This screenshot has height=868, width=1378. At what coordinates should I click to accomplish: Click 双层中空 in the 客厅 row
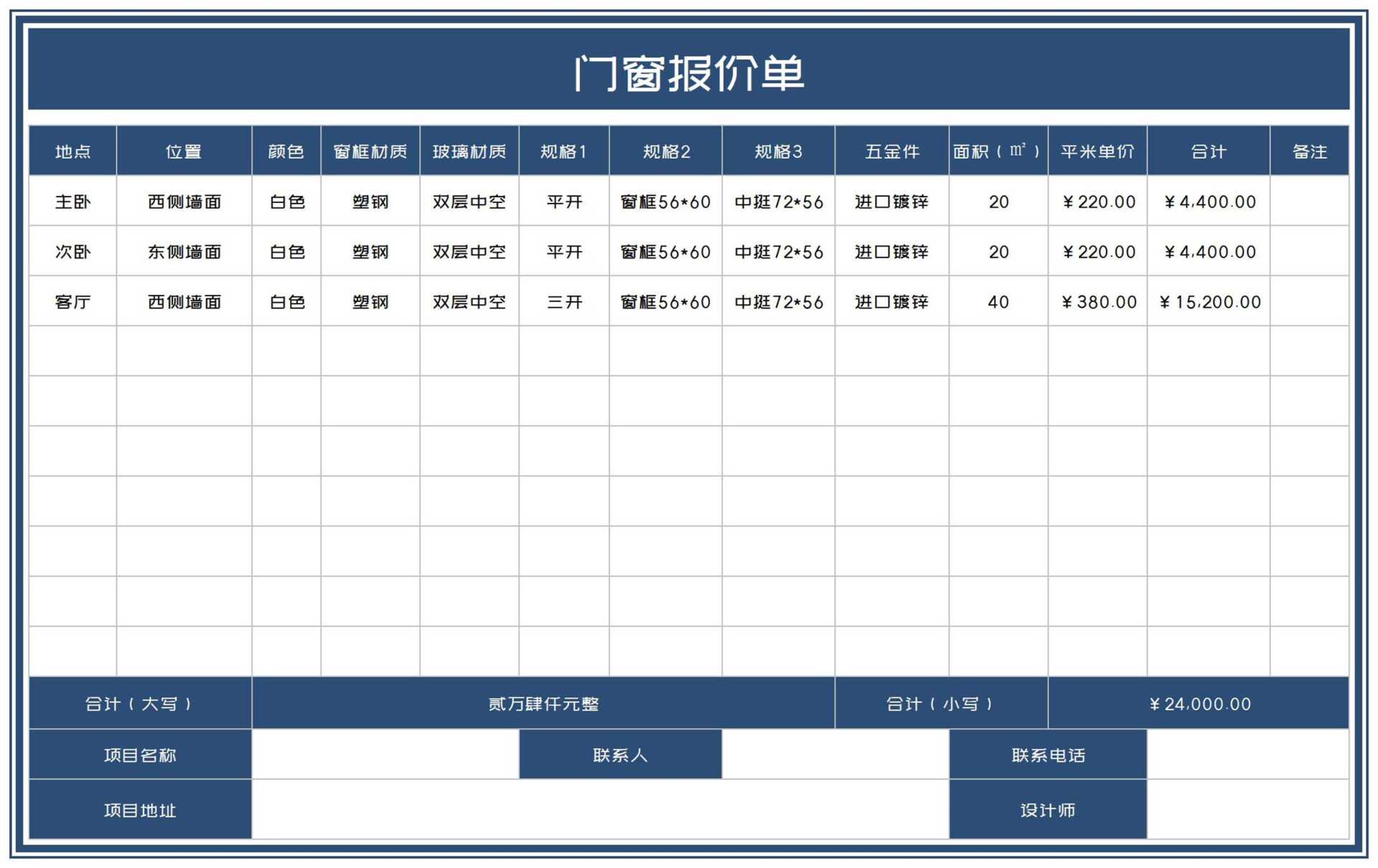pos(469,302)
